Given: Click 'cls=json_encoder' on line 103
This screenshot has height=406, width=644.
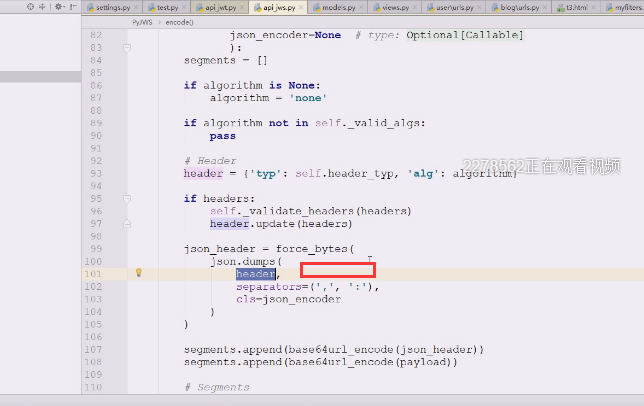Looking at the screenshot, I should pyautogui.click(x=288, y=300).
